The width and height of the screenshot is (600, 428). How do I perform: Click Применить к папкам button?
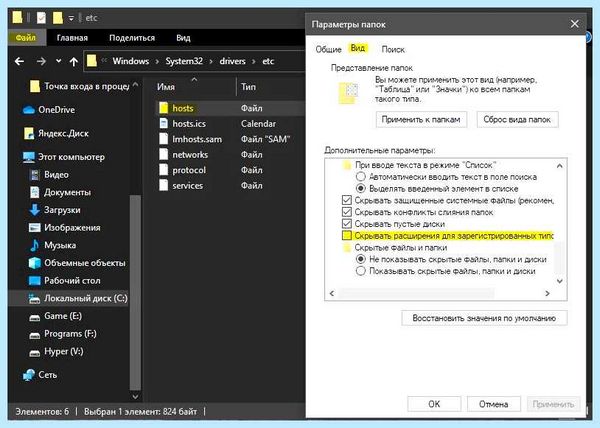[x=421, y=120]
